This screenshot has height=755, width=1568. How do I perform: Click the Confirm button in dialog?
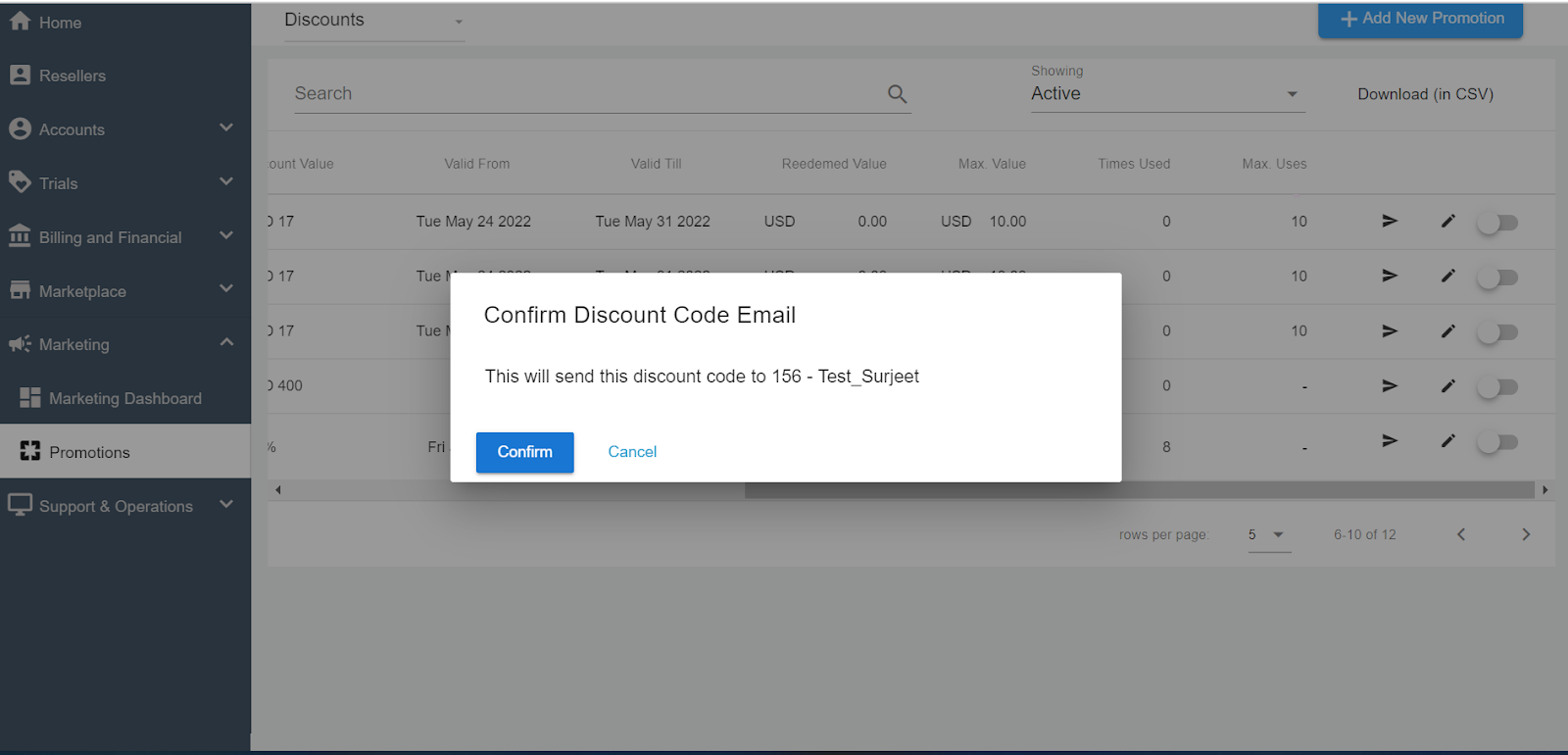point(524,452)
